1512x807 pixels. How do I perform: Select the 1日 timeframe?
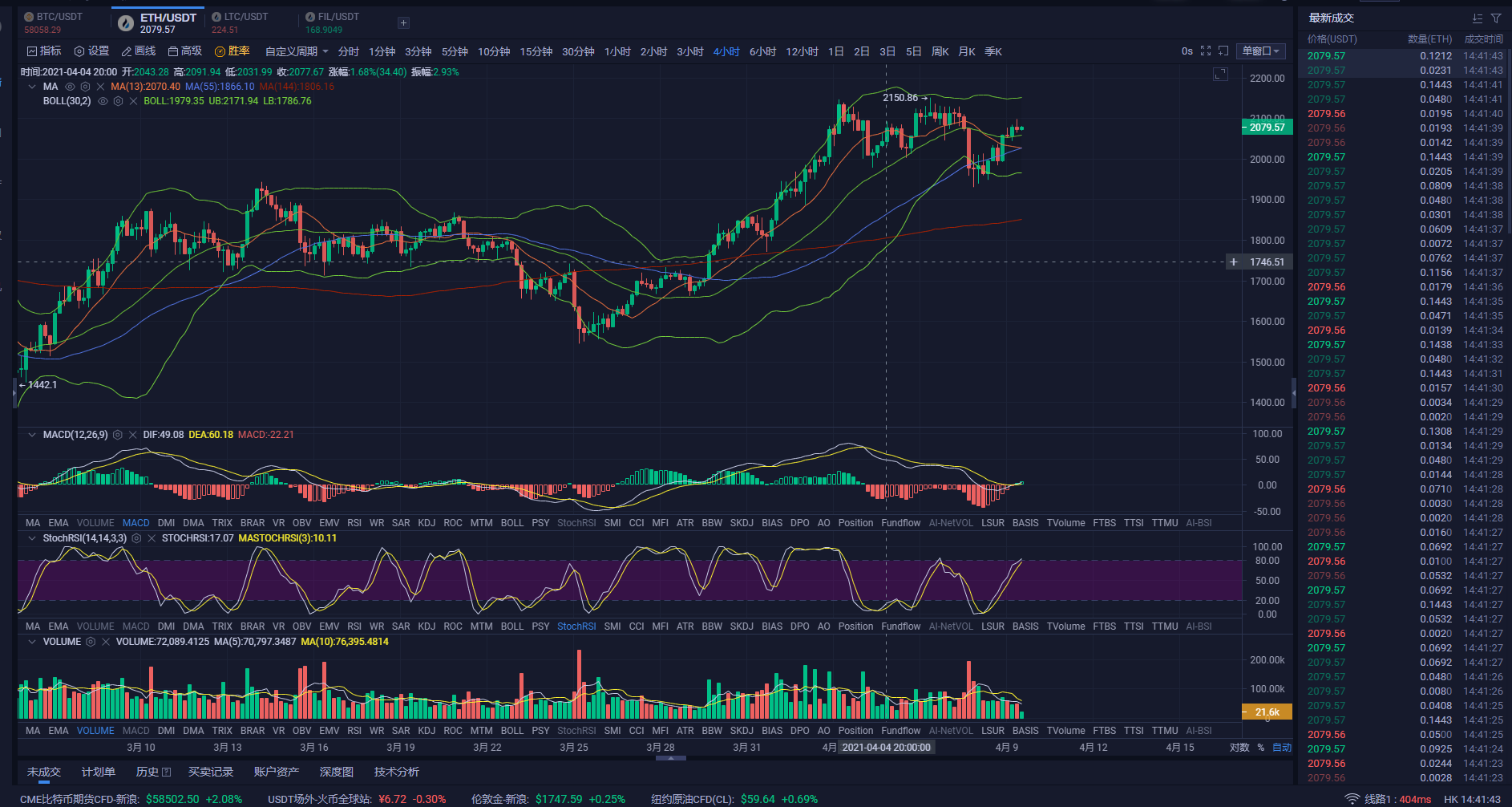click(x=836, y=51)
